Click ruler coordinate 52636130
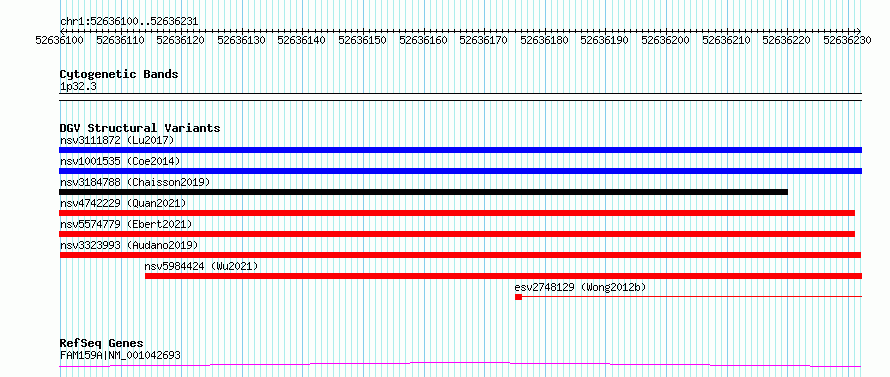The width and height of the screenshot is (890, 377). 242,40
